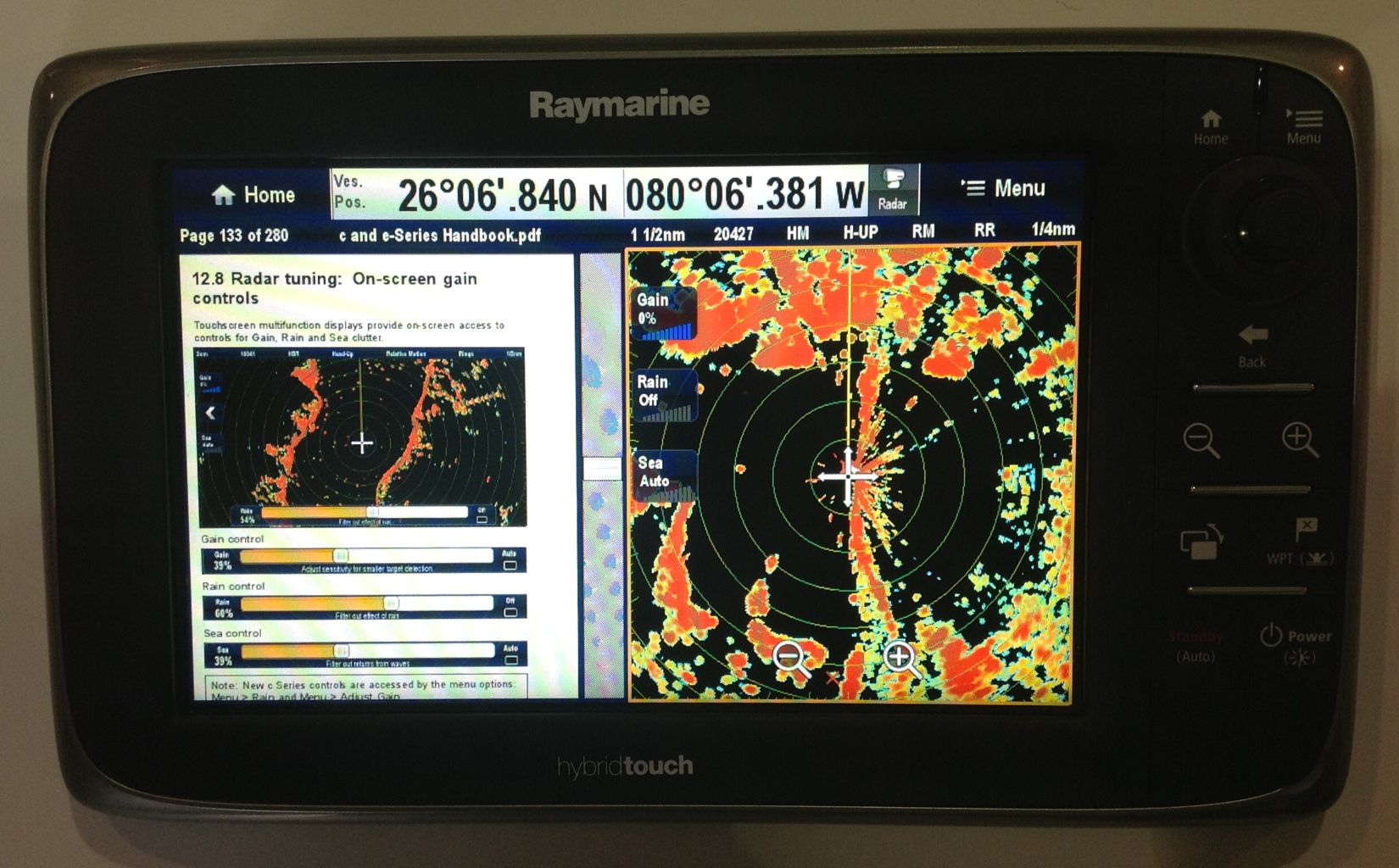Click the 1/4nm ring spacing label
Screen dimensions: 1399x868
click(1053, 230)
